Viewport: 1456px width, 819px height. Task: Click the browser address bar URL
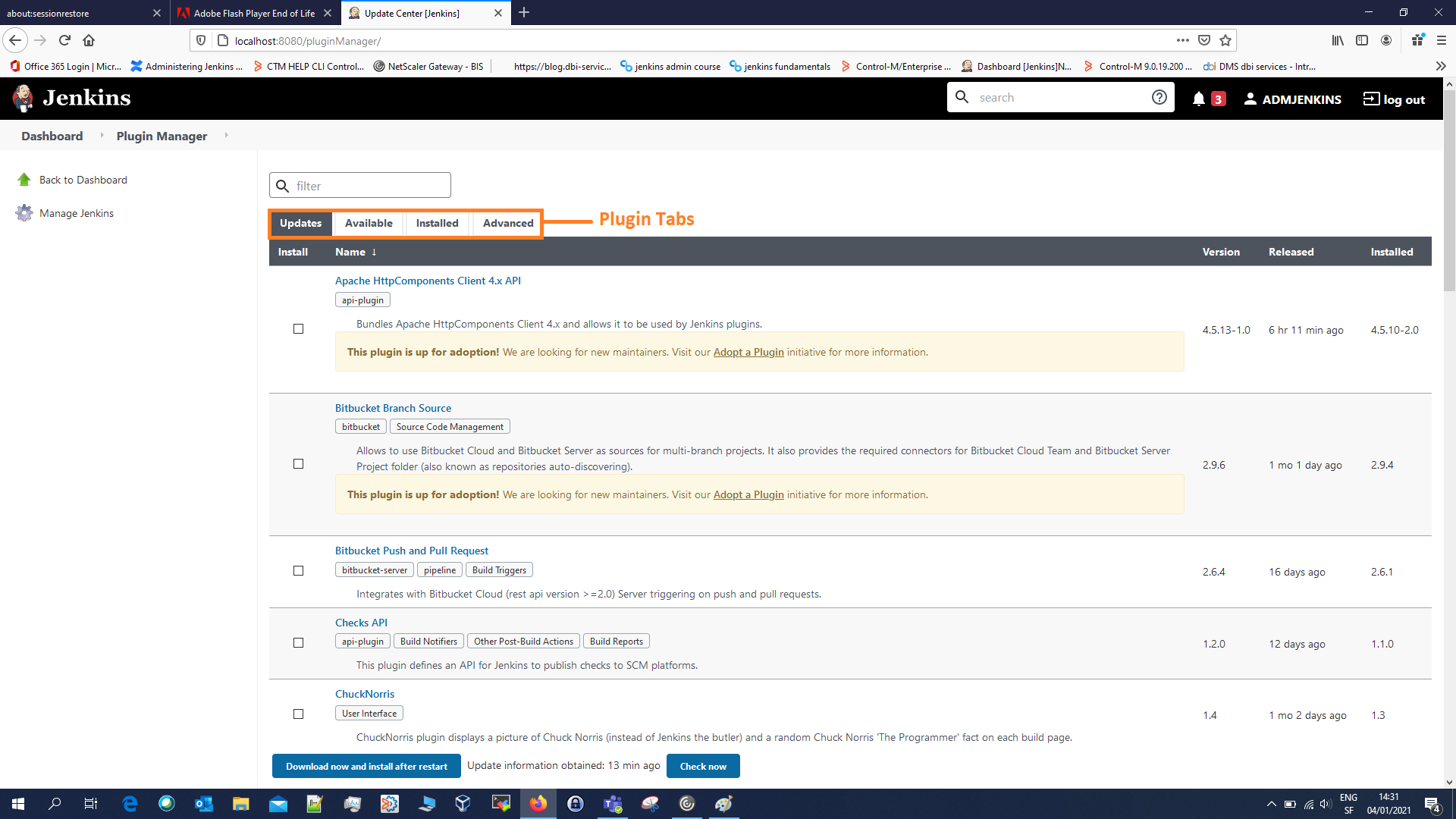pyautogui.click(x=308, y=41)
